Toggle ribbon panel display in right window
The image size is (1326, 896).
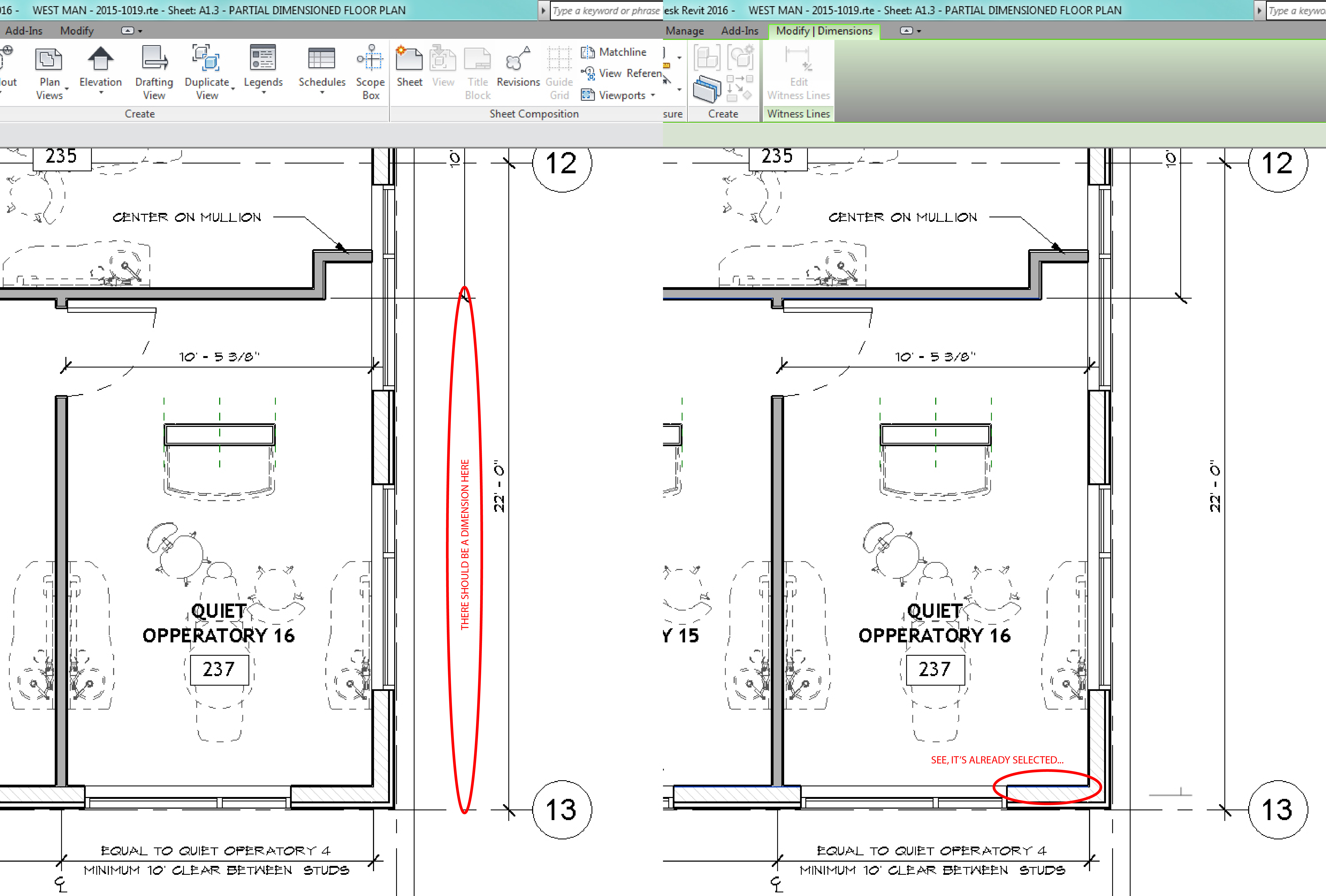pos(906,31)
